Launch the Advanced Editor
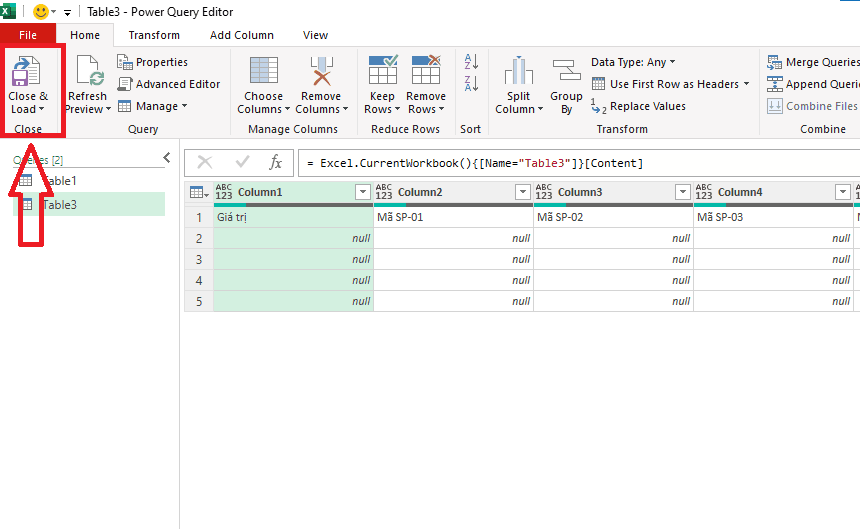Viewport: 860px width, 529px height. (169, 84)
